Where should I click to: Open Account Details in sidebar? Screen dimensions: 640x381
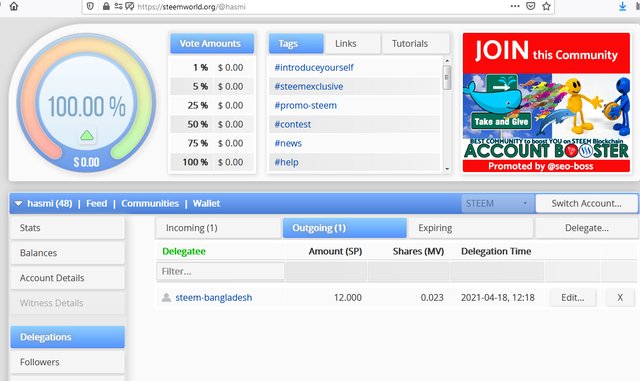point(67,278)
